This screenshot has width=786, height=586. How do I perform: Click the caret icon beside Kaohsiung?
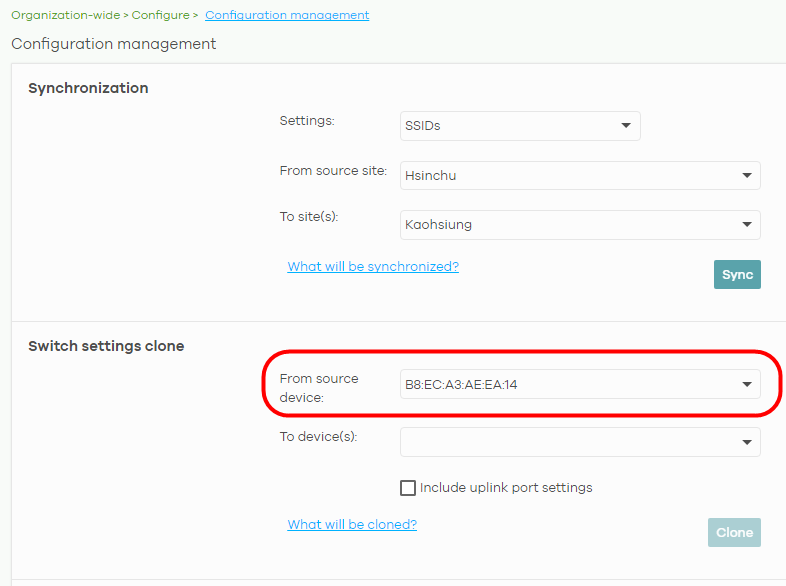[746, 225]
